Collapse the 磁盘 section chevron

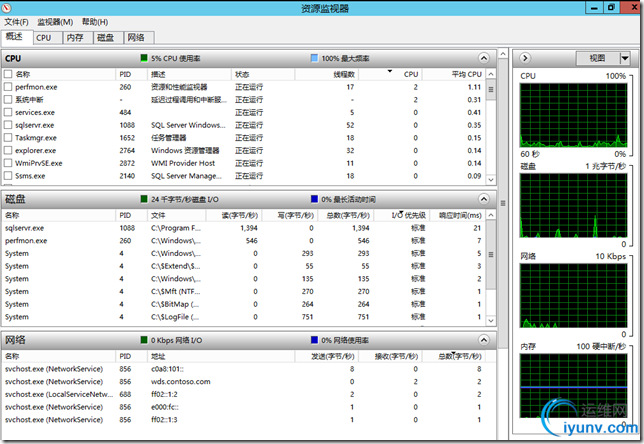484,199
